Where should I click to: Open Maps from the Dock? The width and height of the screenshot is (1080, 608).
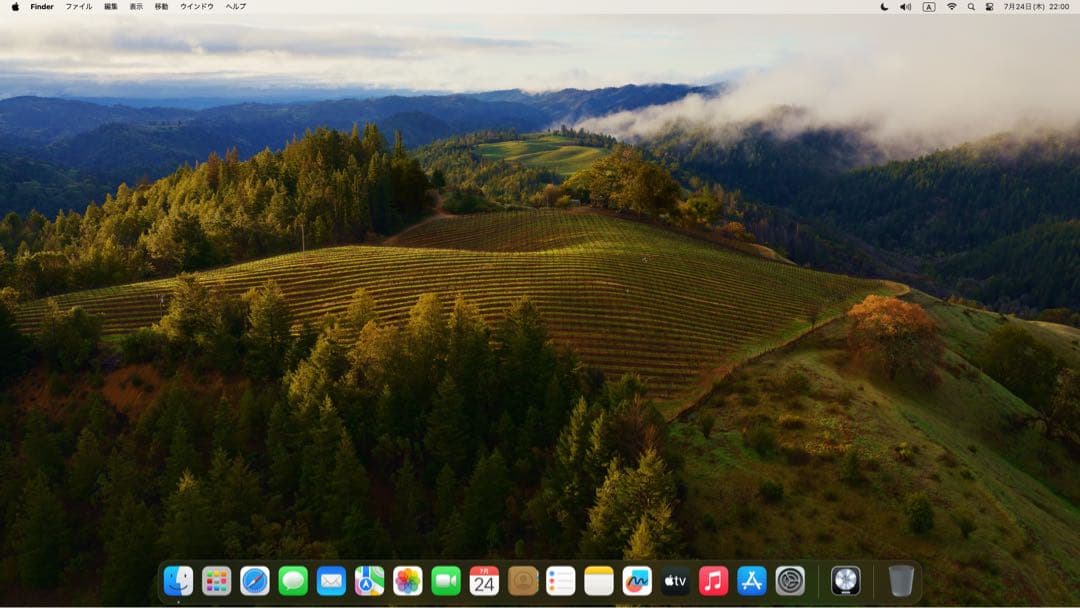369,581
